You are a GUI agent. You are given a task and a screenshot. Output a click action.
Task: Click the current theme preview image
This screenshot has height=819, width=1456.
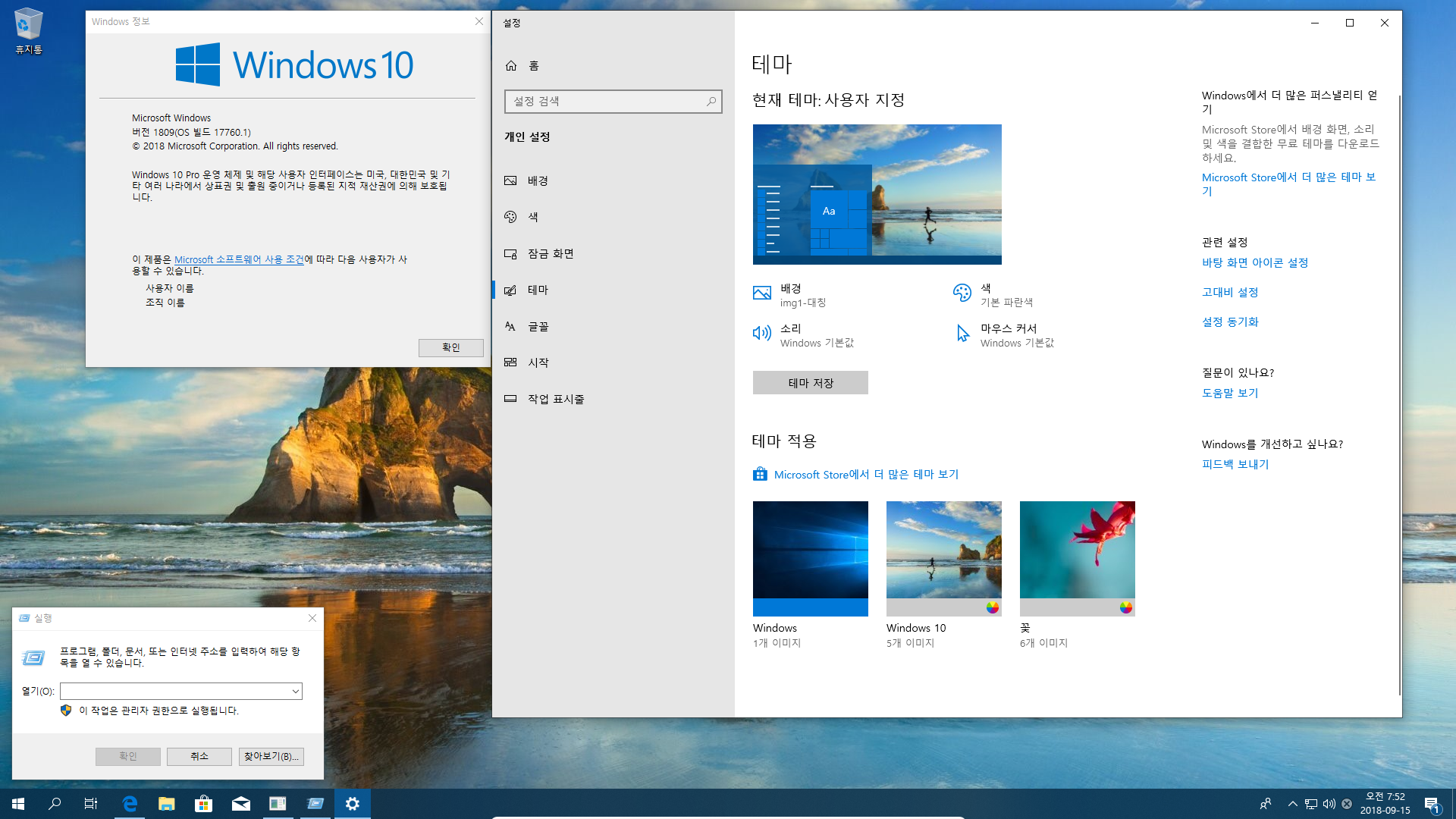(877, 194)
